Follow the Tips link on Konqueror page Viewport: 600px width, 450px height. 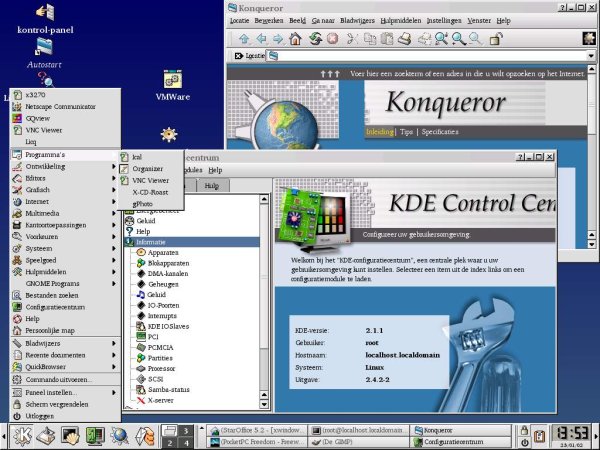click(x=406, y=132)
